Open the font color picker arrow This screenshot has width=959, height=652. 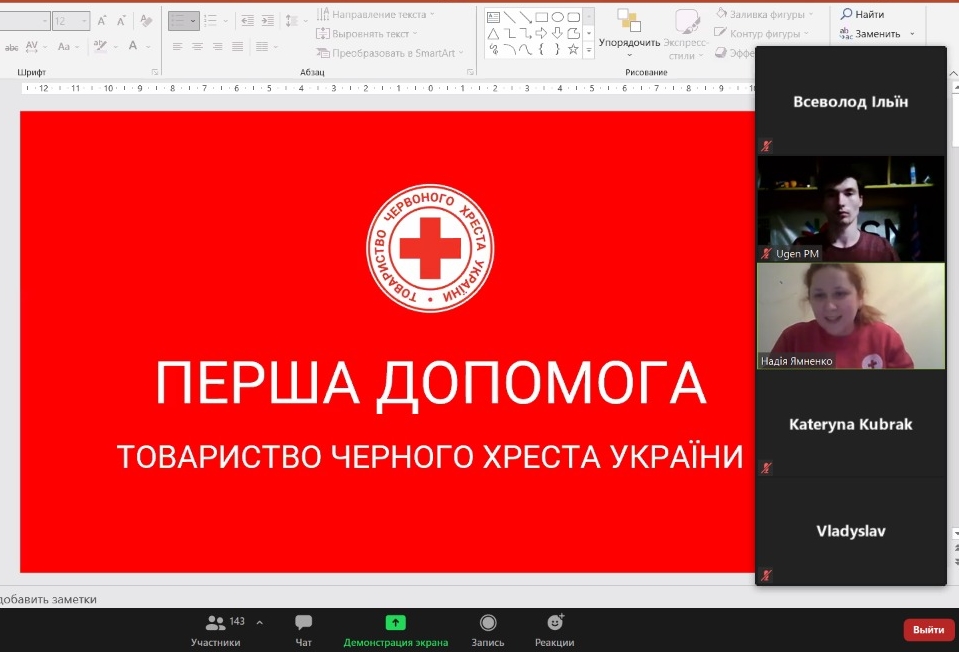[149, 47]
